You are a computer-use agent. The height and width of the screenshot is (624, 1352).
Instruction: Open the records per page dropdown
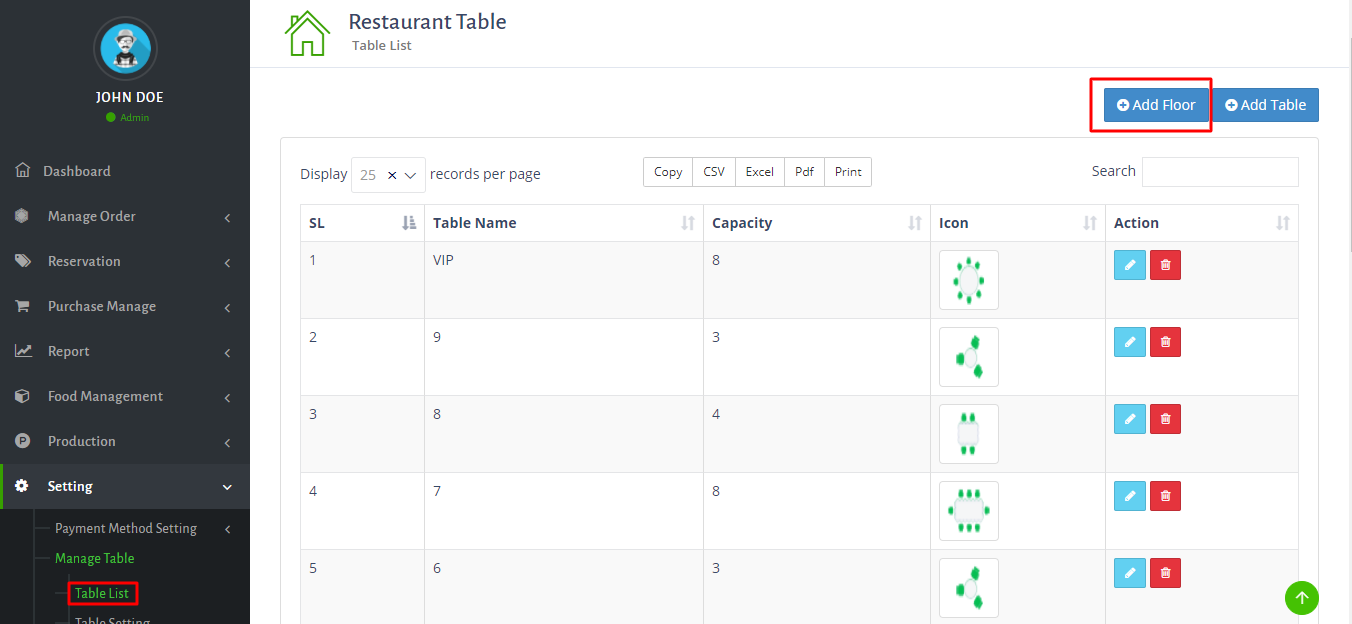[410, 175]
